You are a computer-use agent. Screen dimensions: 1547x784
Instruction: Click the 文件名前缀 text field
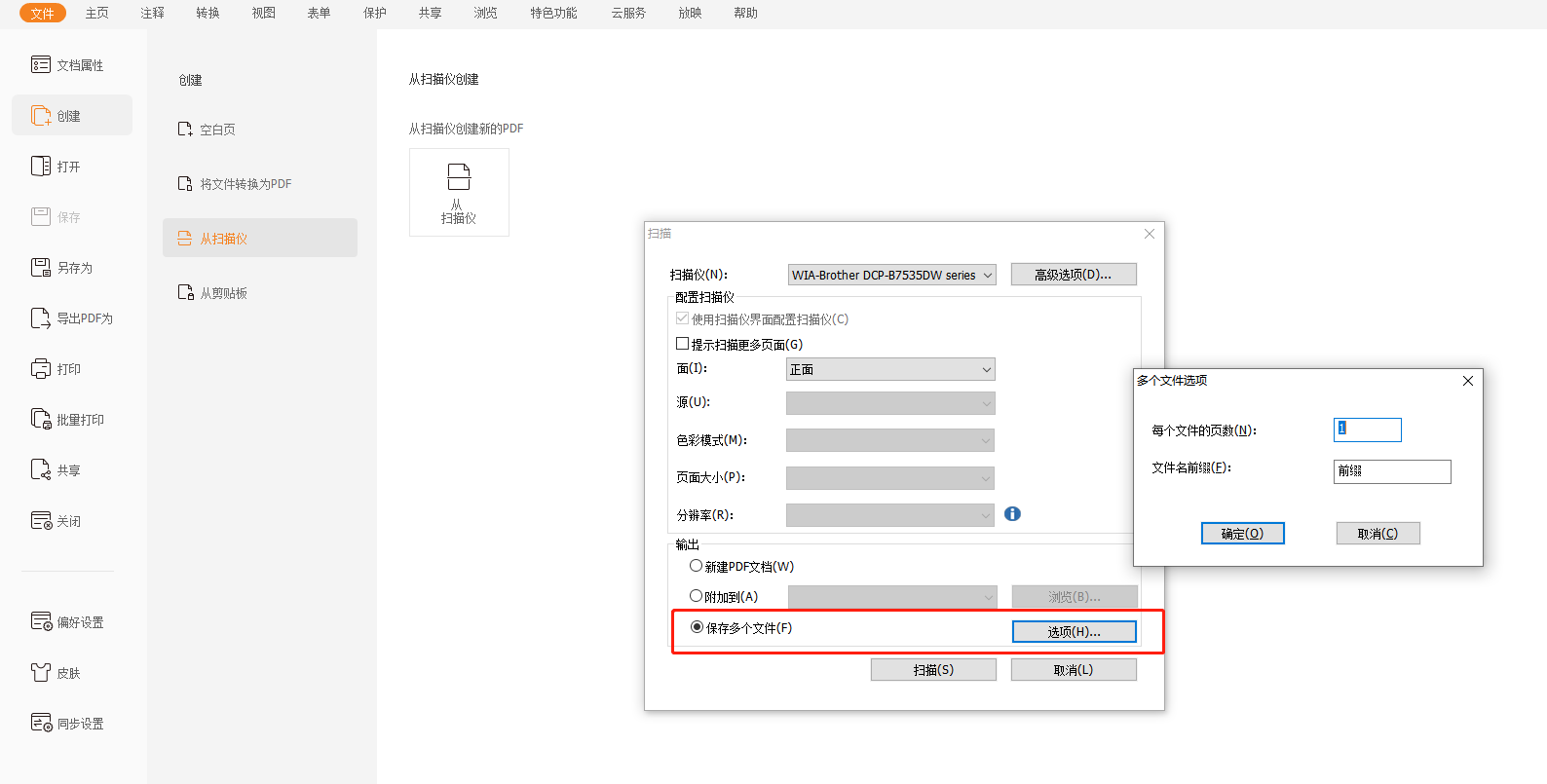pyautogui.click(x=1391, y=471)
